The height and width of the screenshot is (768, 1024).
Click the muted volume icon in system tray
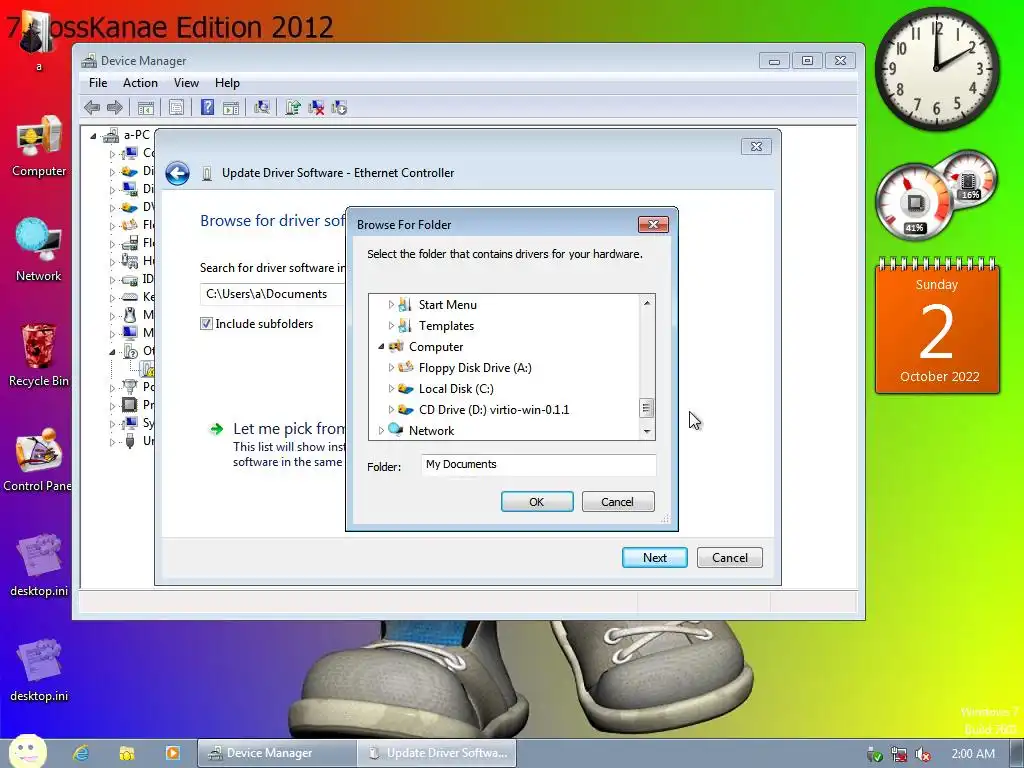pos(923,754)
